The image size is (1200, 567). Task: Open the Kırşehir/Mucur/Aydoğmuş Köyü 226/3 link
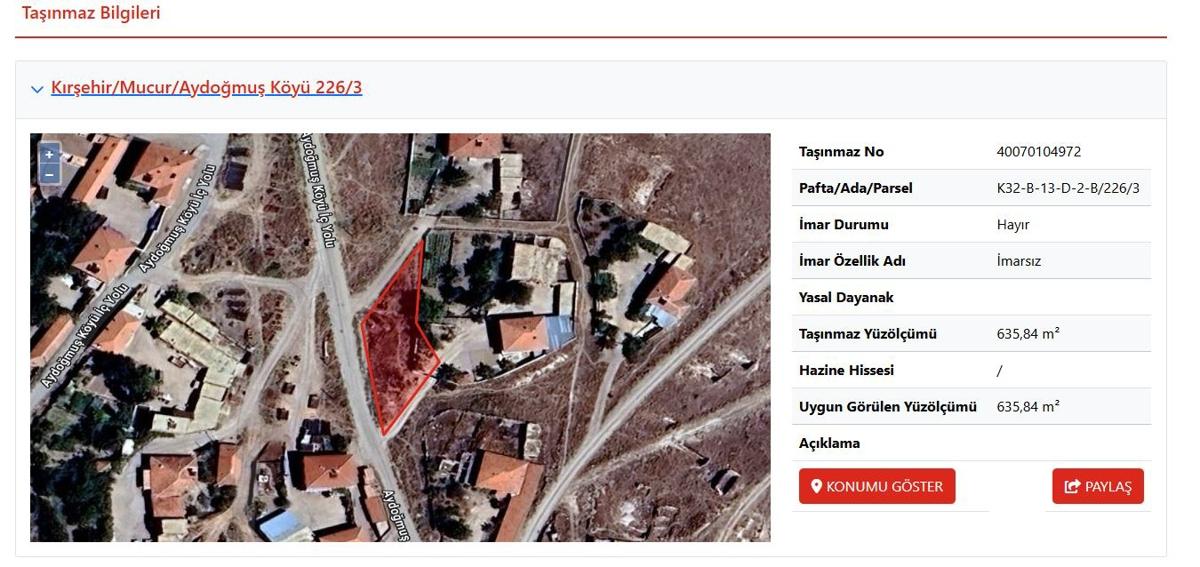tap(206, 88)
